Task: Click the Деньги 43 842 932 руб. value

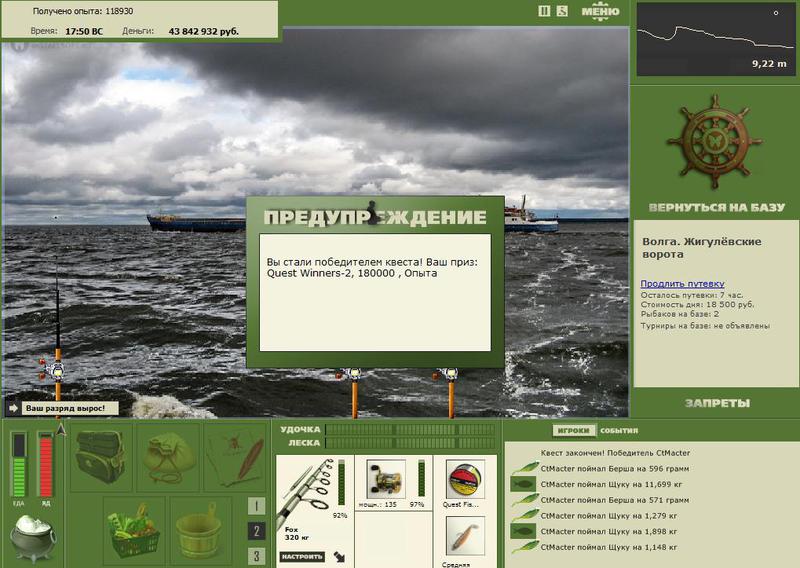Action: [204, 32]
